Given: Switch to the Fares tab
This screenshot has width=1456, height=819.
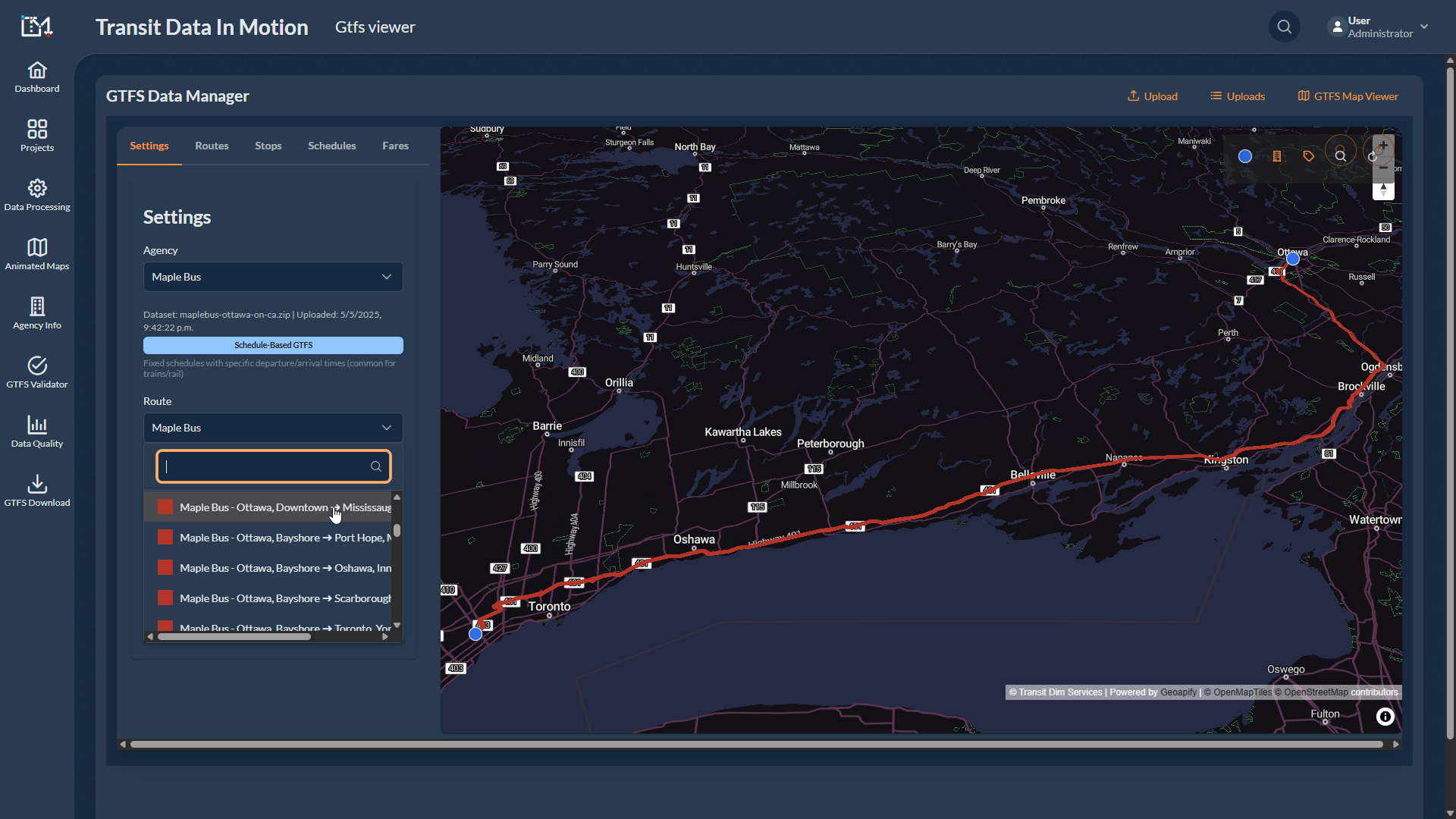Looking at the screenshot, I should [395, 146].
